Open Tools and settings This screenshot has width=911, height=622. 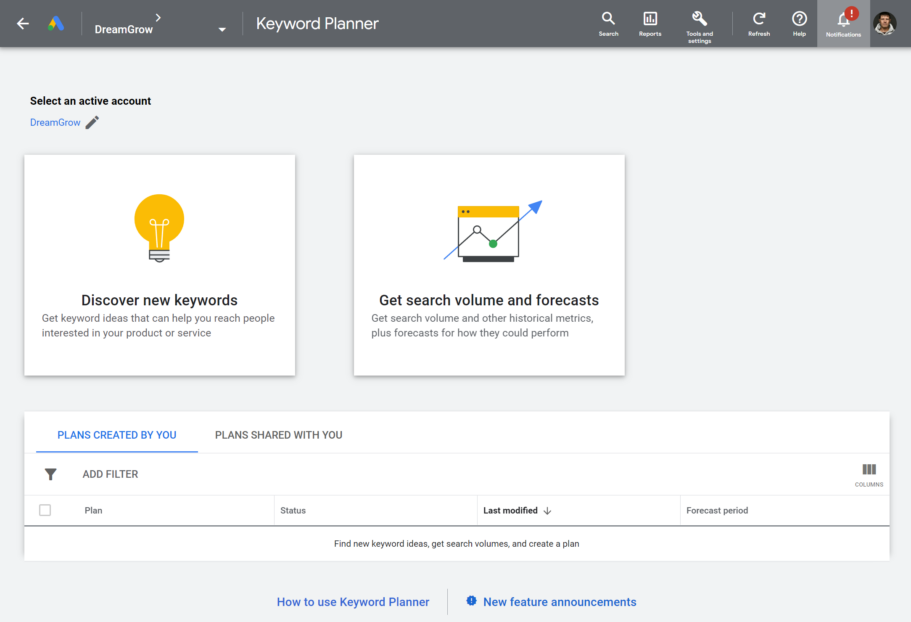click(x=699, y=23)
